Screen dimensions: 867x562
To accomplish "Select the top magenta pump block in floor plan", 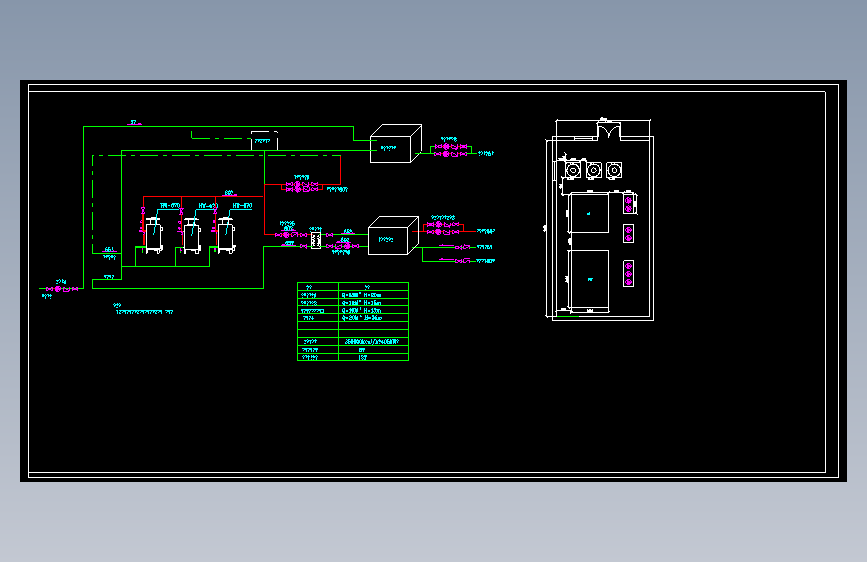I will [x=629, y=204].
